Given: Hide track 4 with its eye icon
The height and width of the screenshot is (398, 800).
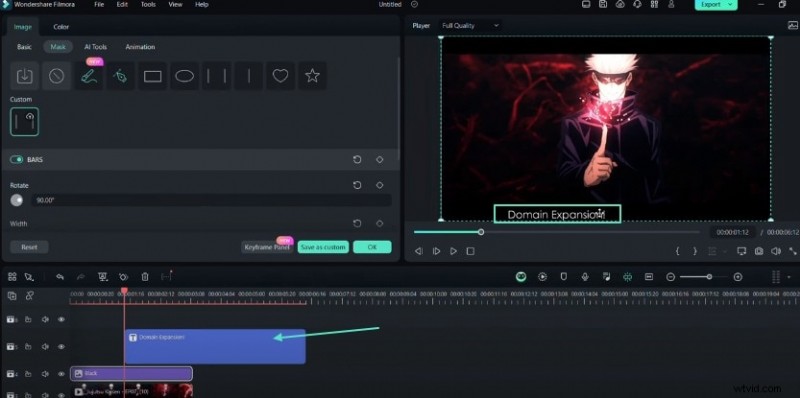Looking at the screenshot, I should coord(61,374).
